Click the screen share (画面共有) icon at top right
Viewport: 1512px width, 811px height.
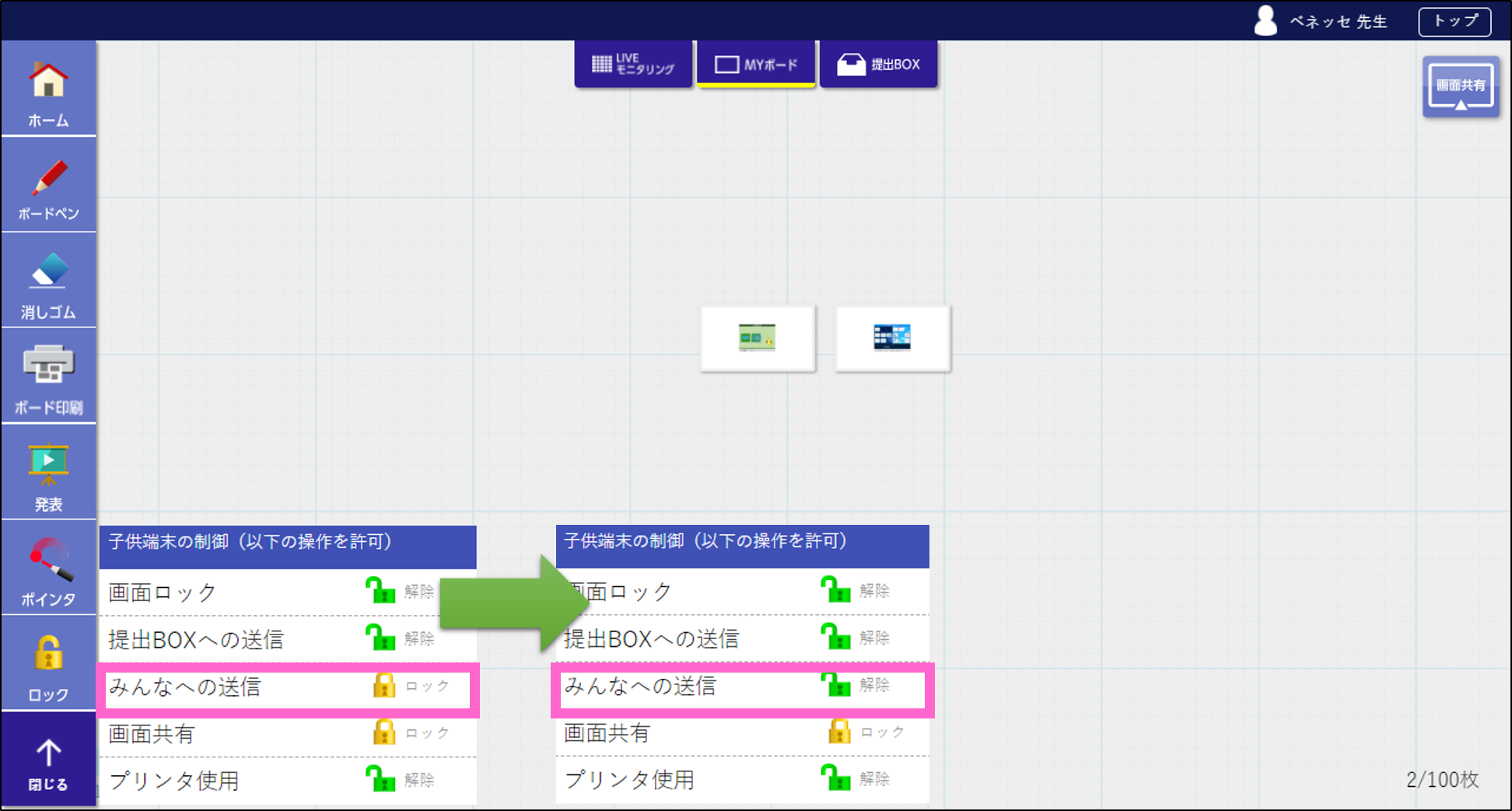coord(1460,87)
